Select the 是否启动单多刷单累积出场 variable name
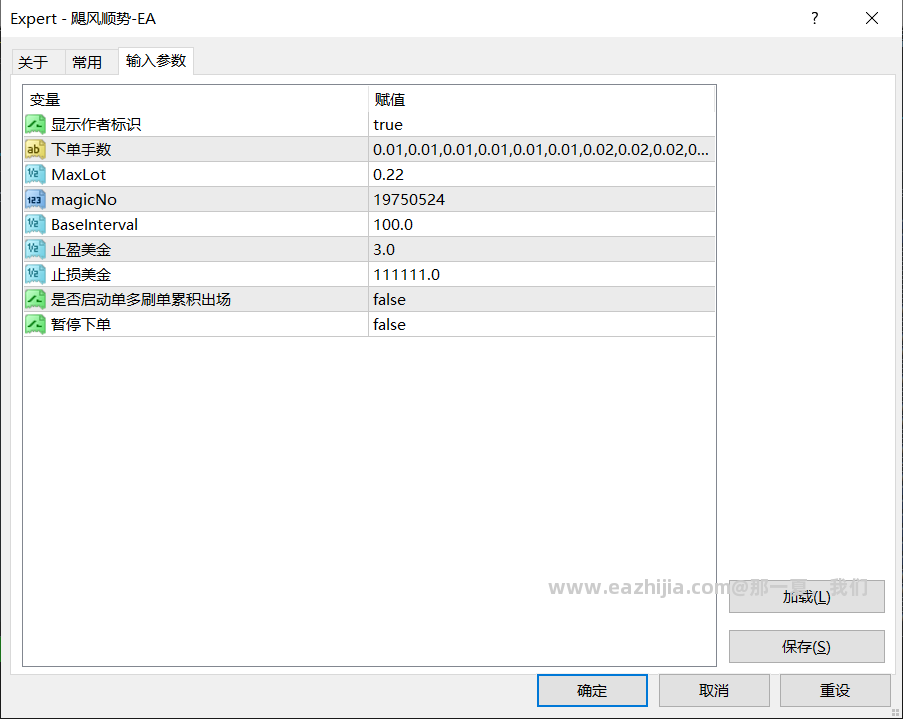 [141, 299]
